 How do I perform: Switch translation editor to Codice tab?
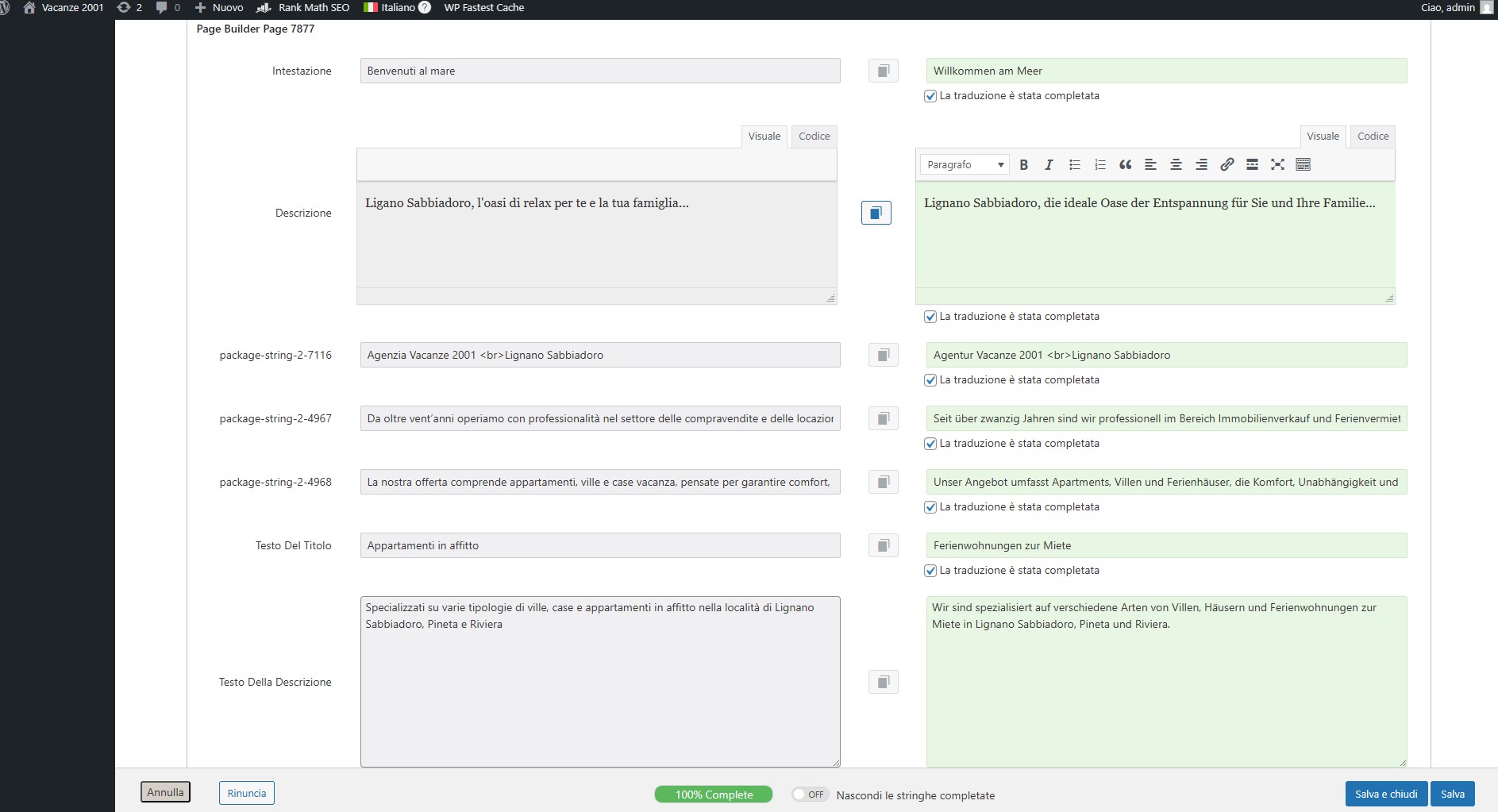[1372, 137]
